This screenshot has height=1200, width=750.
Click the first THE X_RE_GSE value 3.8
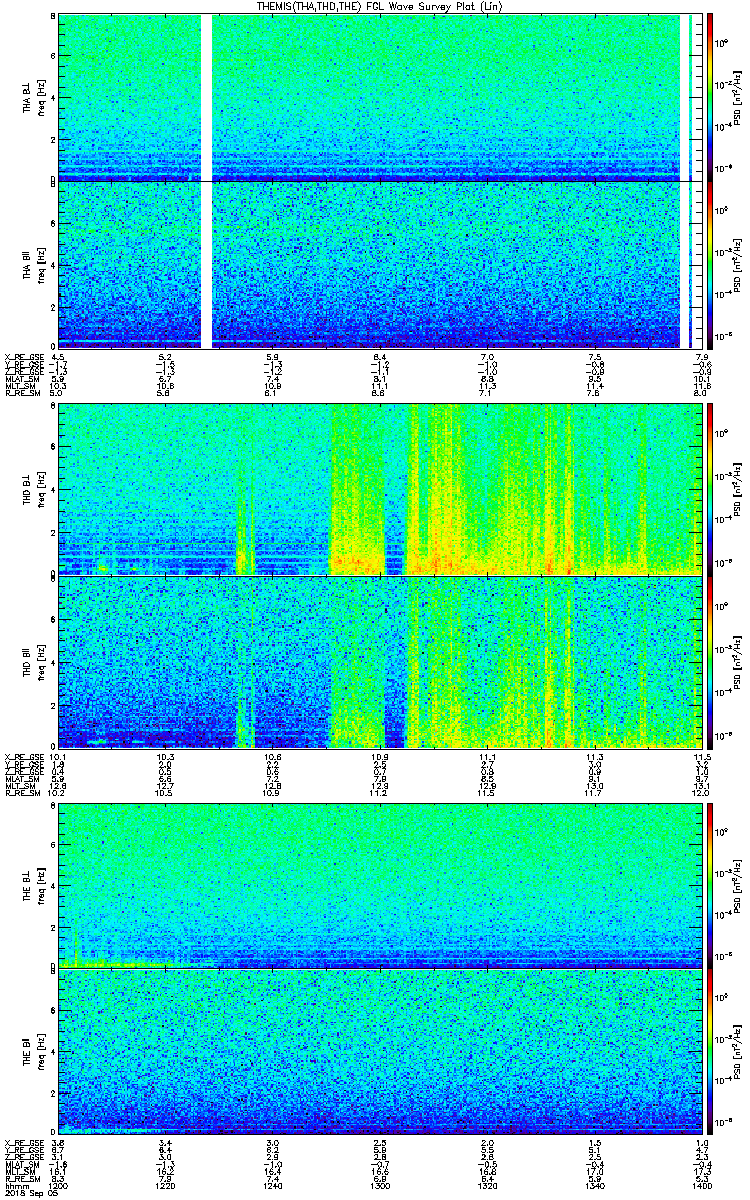58,1143
